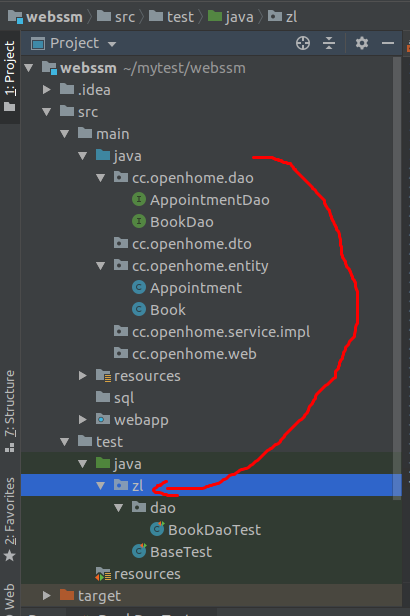Click the Project panel vertical scrollbar
Image resolution: width=410 pixels, height=616 pixels.
click(x=397, y=278)
